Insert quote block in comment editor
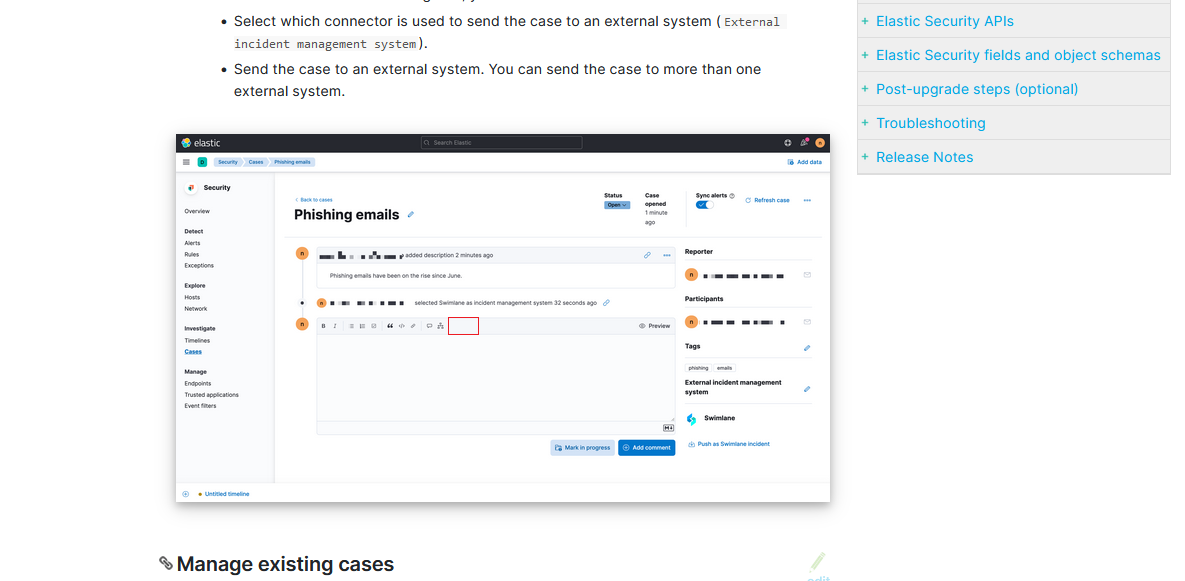1185x581 pixels. pyautogui.click(x=390, y=326)
